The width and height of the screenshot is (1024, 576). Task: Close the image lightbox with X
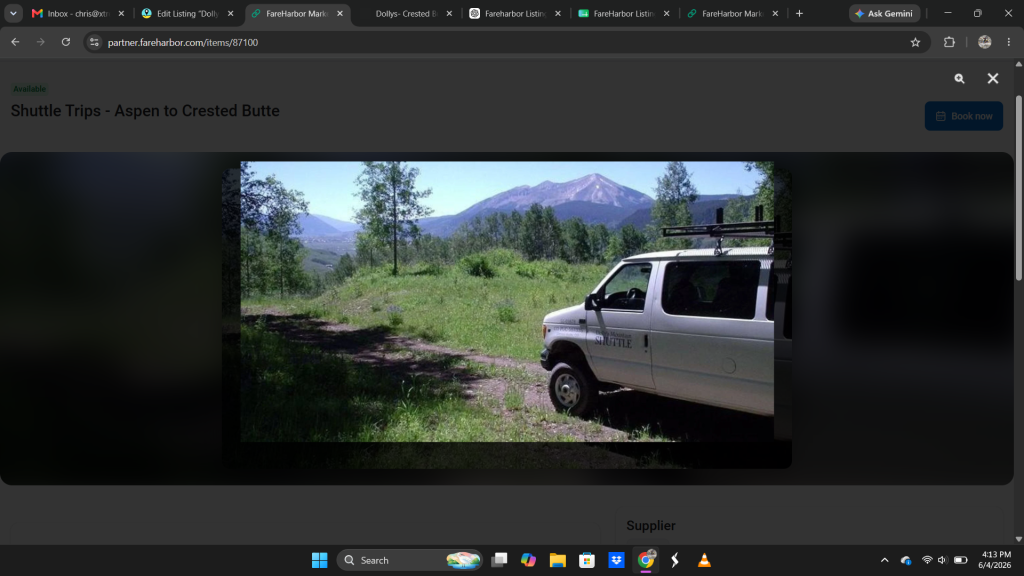coord(993,78)
